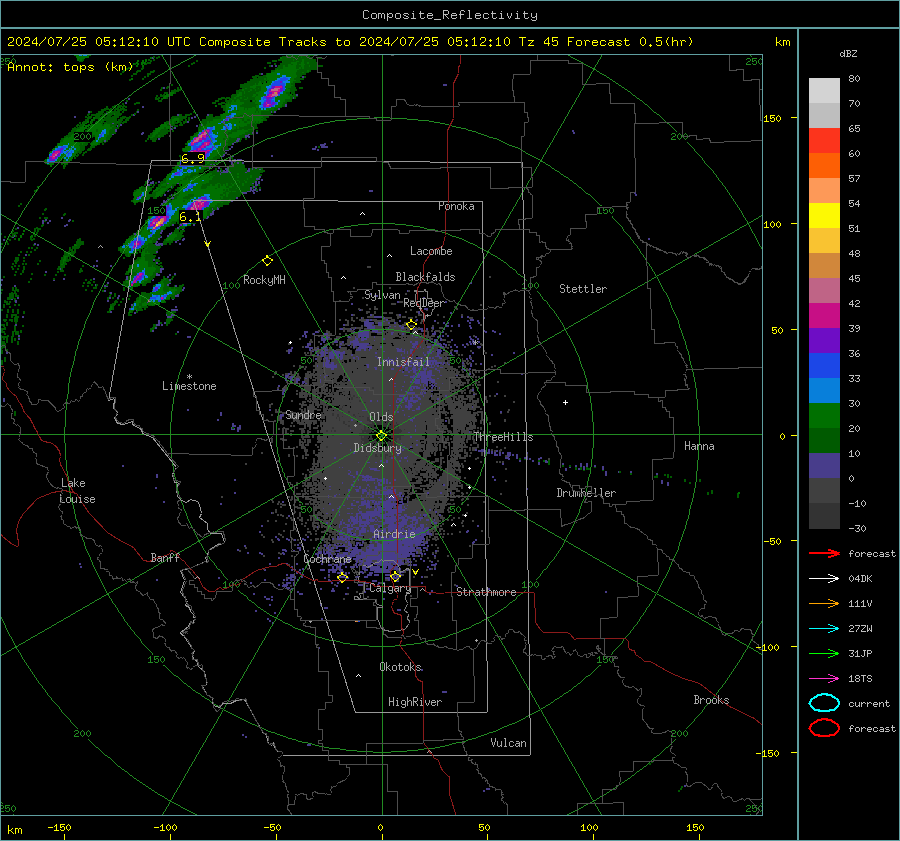This screenshot has height=841, width=900.
Task: Click the Innisfail label
Action: pos(403,362)
